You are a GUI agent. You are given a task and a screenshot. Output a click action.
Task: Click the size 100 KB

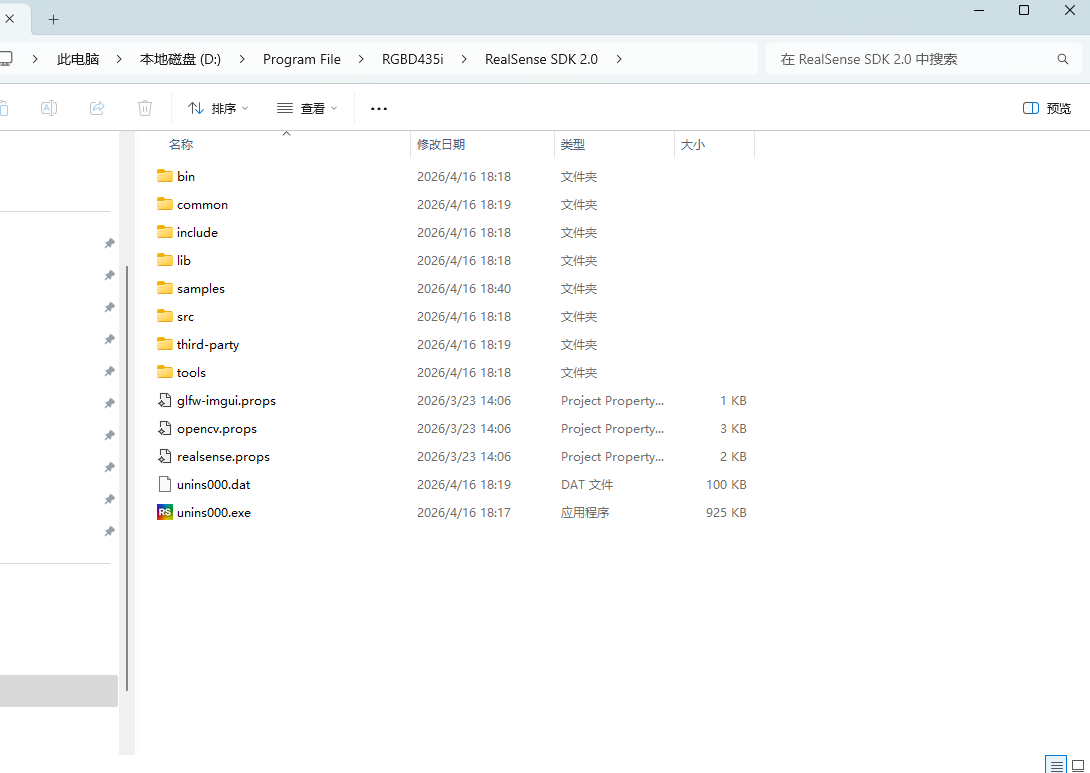coord(726,485)
